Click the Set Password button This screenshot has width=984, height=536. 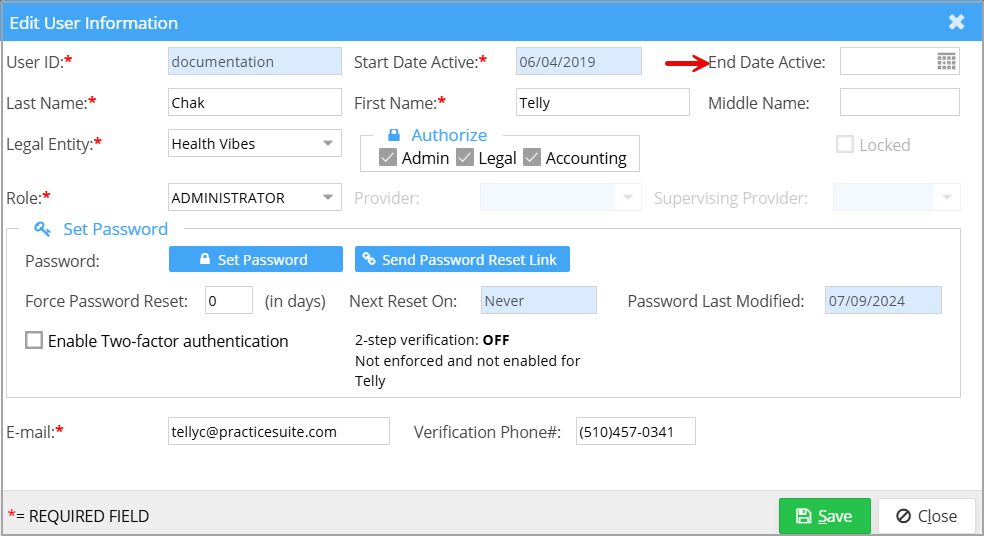point(256,260)
